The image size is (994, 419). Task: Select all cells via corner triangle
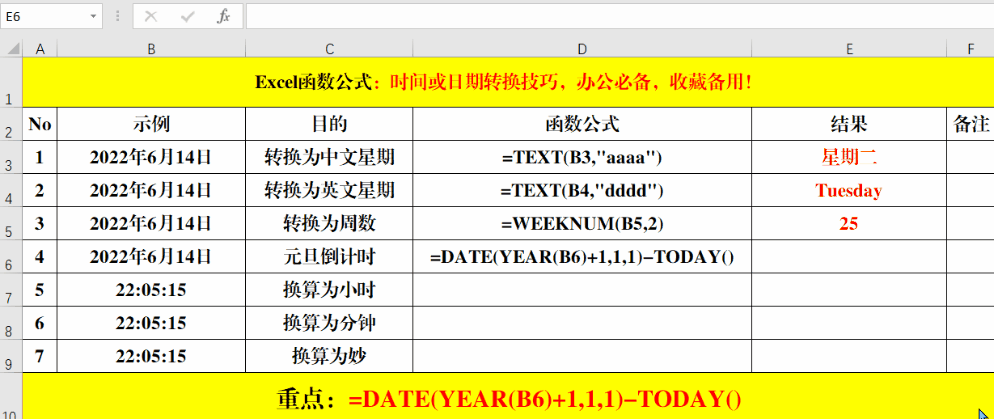point(11,49)
